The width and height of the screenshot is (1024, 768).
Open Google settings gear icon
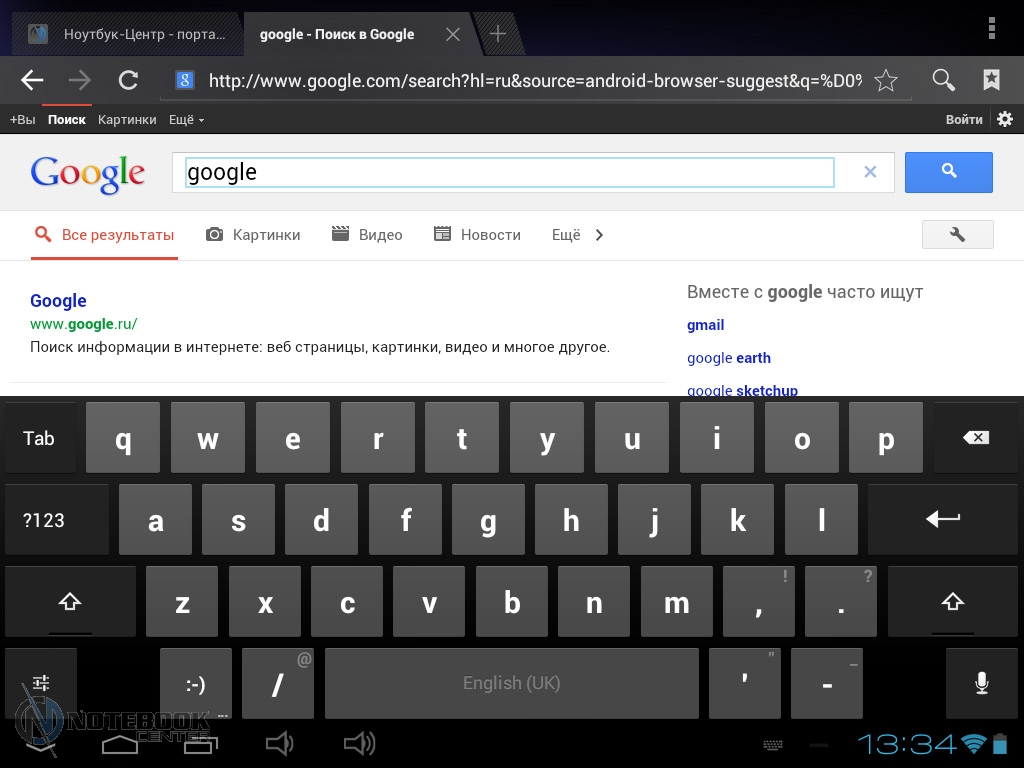(1005, 119)
